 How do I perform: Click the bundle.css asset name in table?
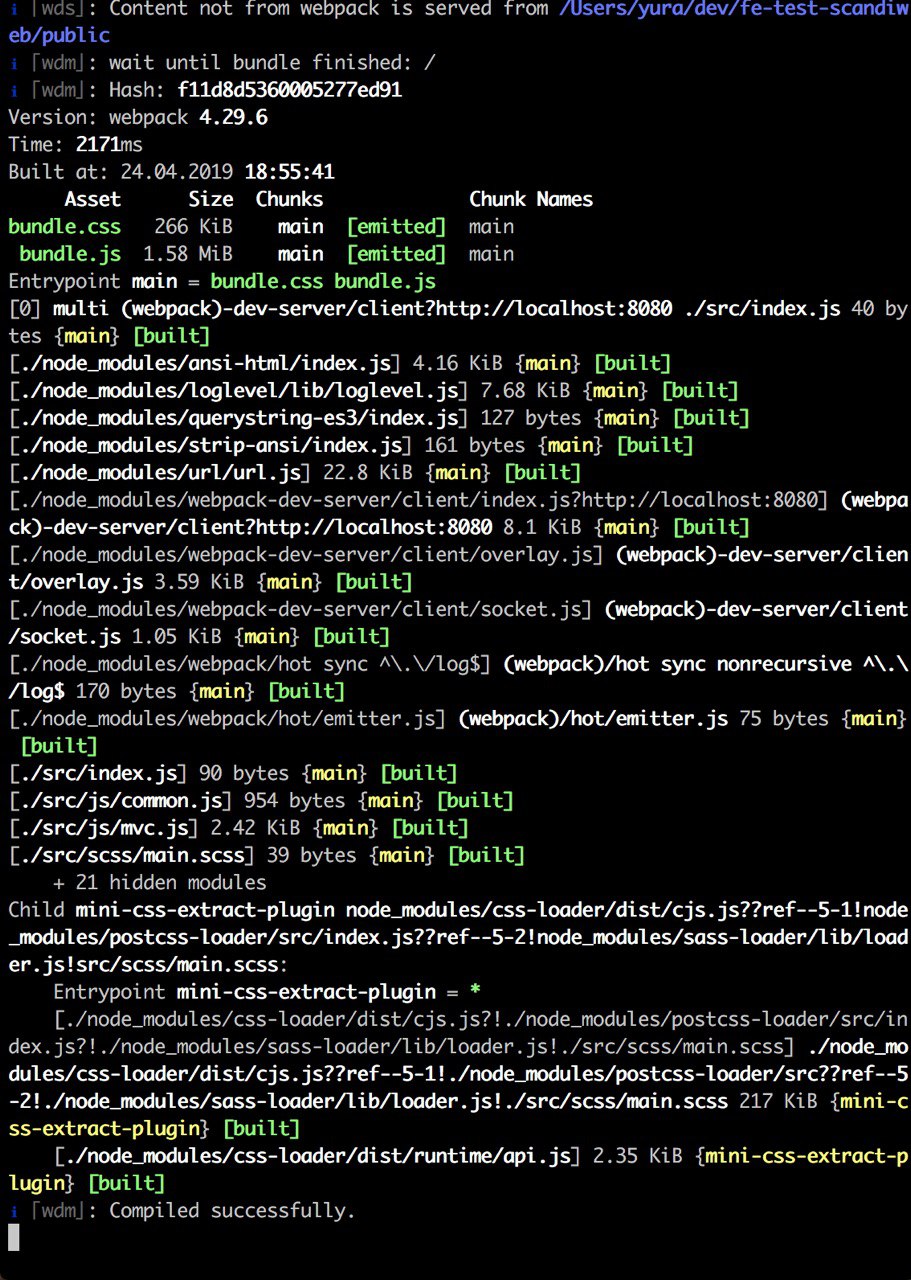tap(65, 226)
